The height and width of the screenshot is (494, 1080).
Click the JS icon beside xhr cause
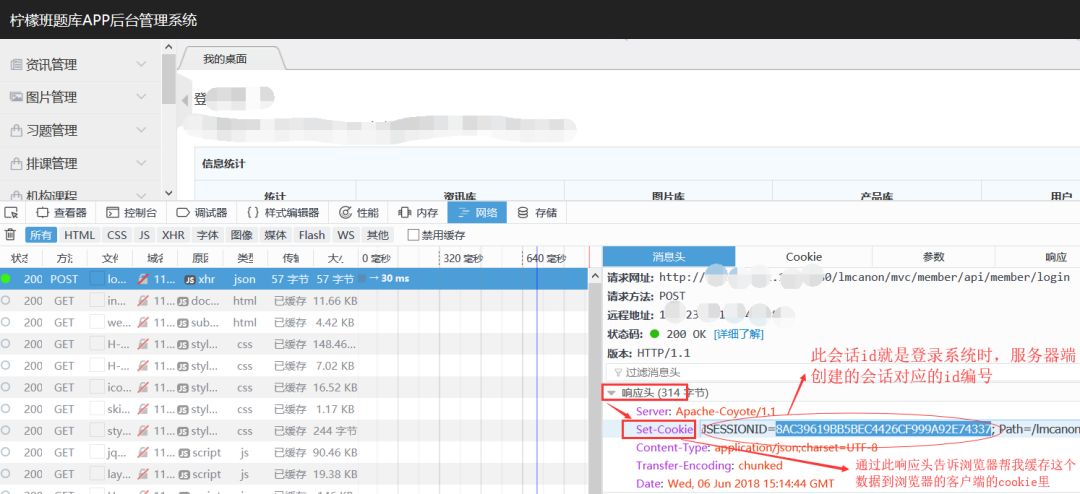point(189,280)
